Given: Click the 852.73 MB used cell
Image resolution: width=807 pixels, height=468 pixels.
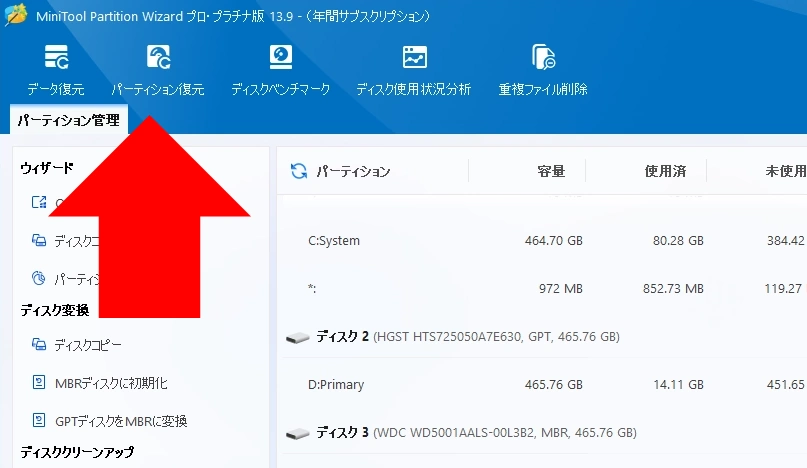Looking at the screenshot, I should tap(673, 288).
